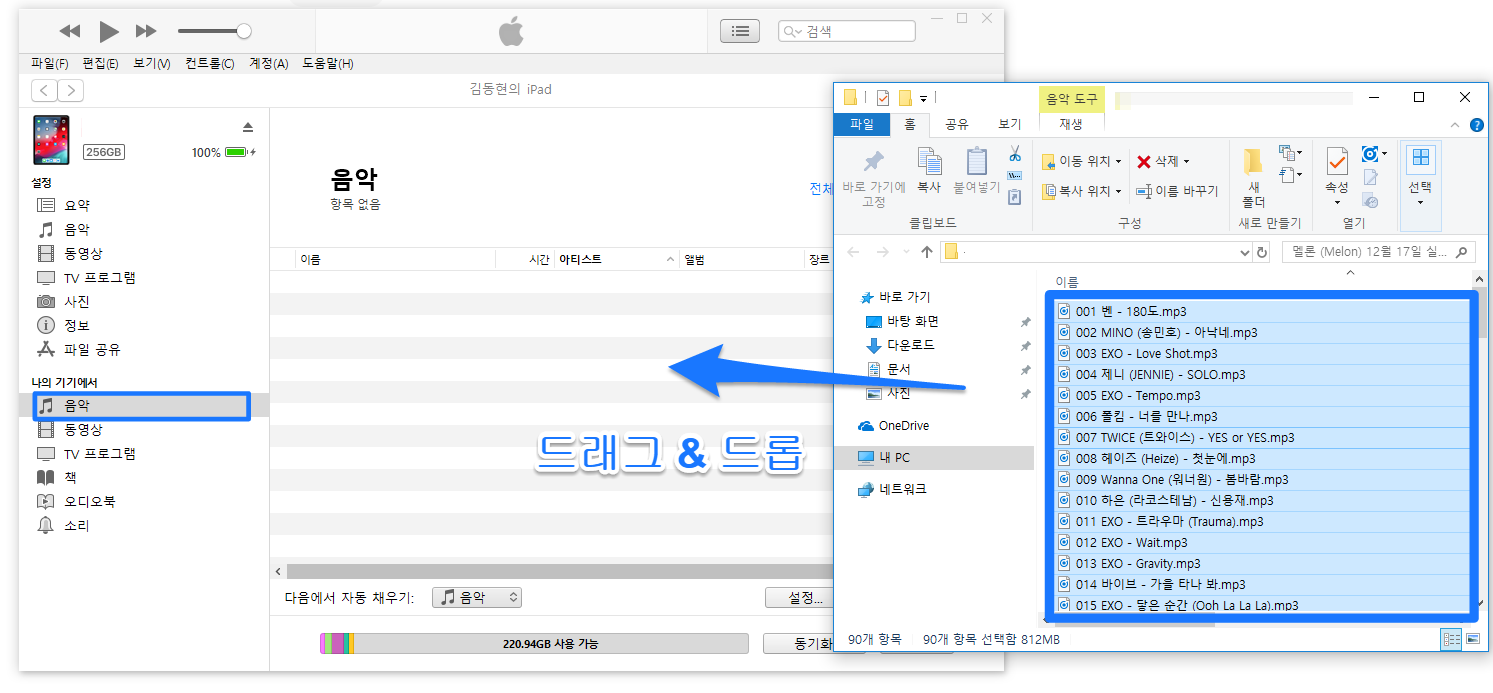Open Explorer help question mark icon
Image resolution: width=1493 pixels, height=693 pixels.
click(1476, 125)
